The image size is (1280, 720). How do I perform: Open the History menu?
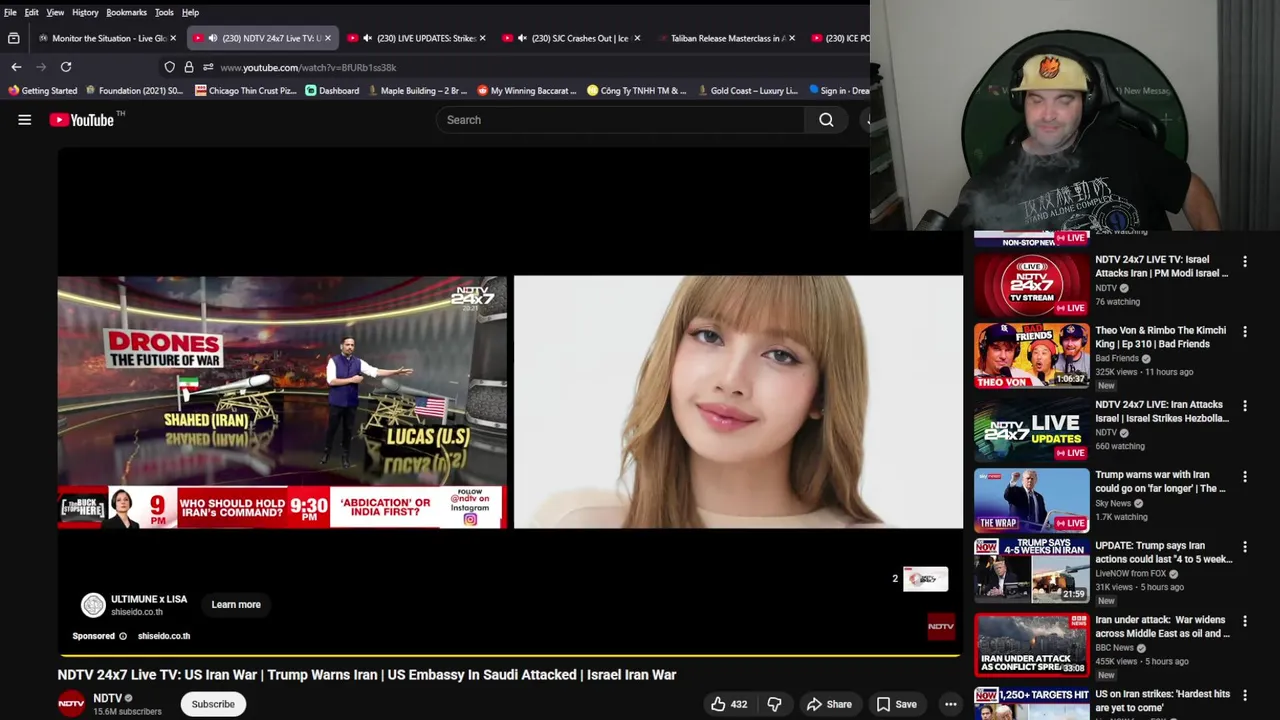[85, 12]
